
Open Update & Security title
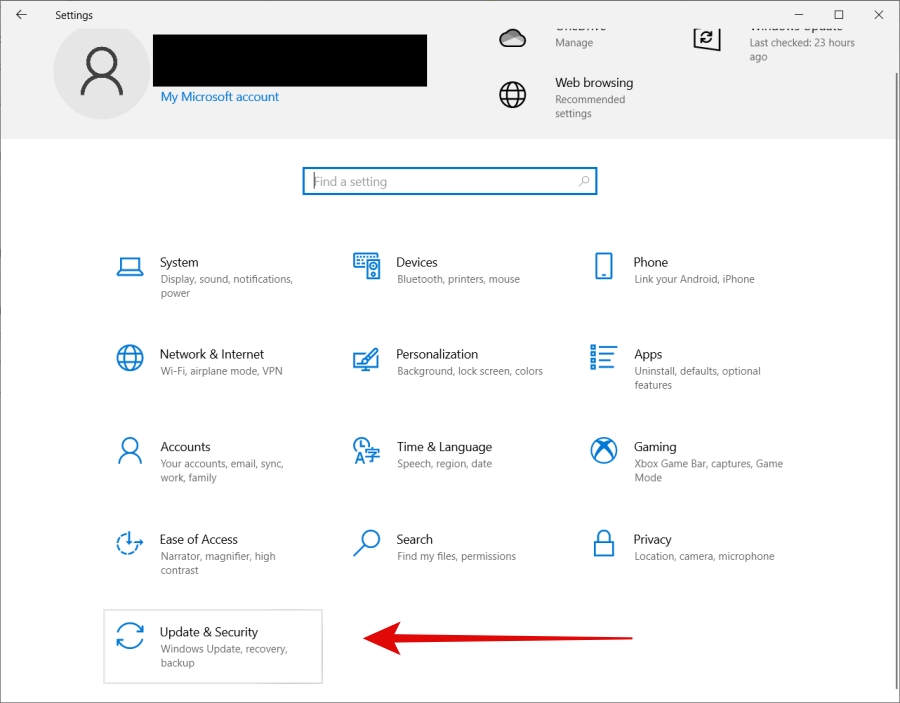pyautogui.click(x=209, y=632)
